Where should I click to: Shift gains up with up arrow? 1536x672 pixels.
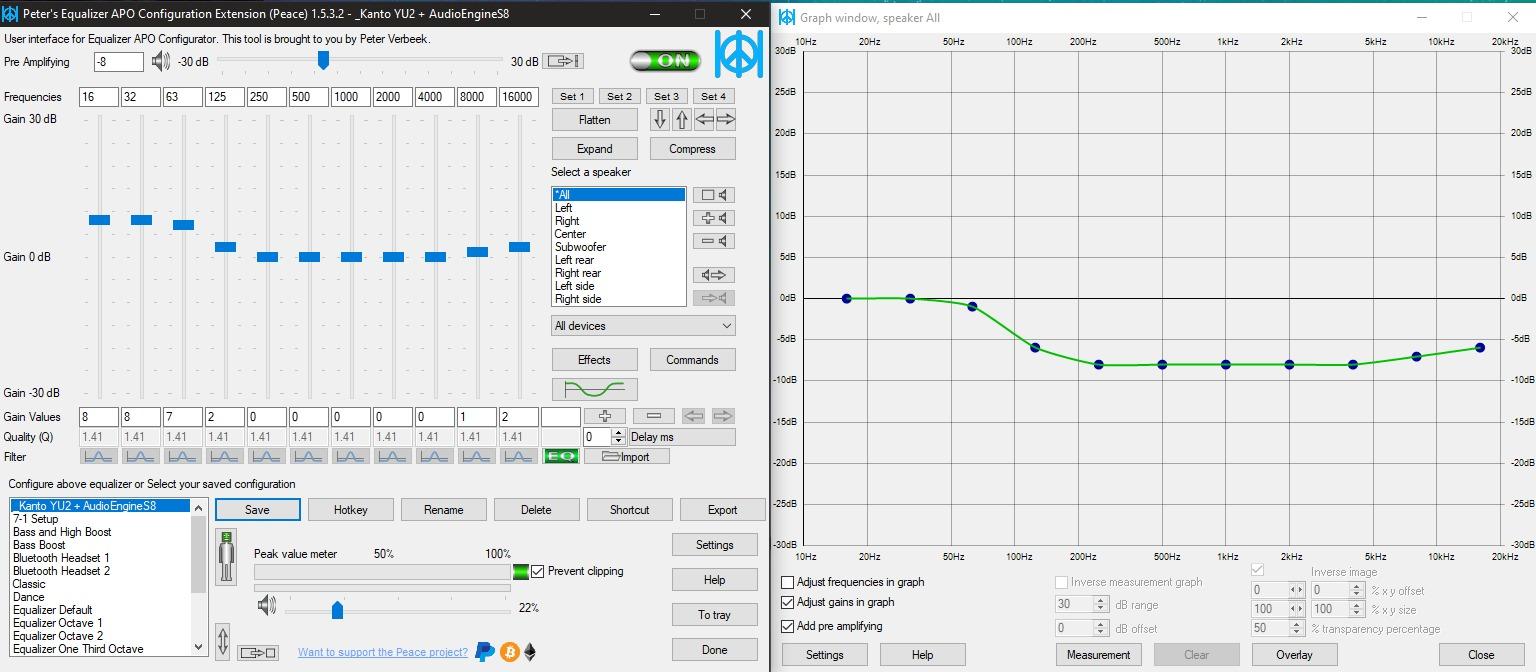click(x=682, y=120)
